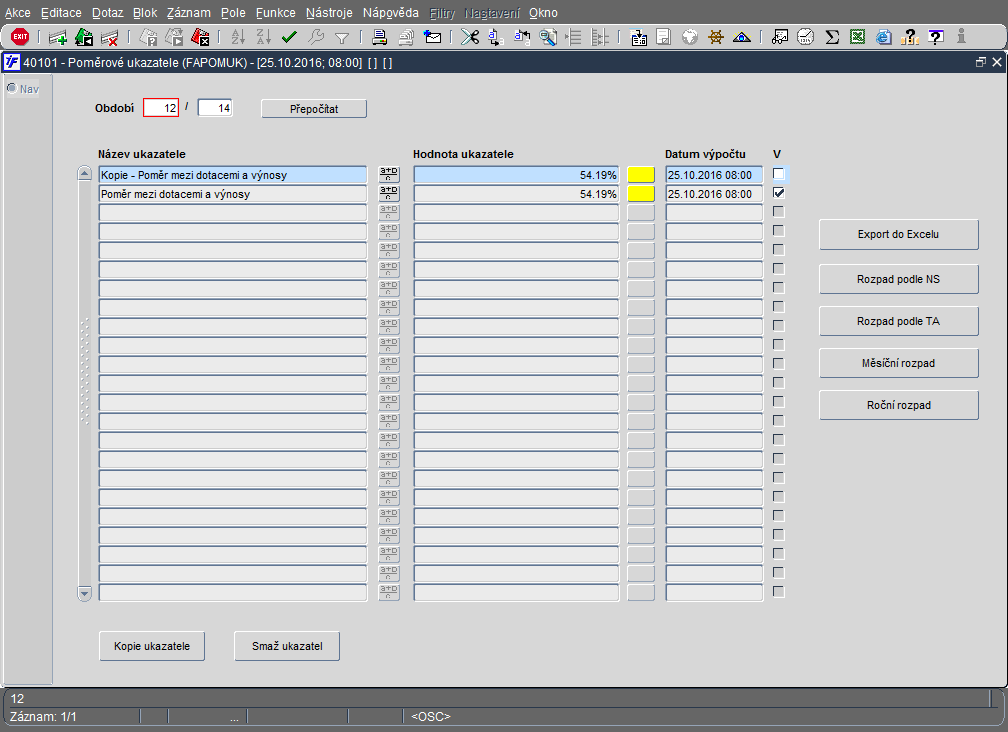1008x732 pixels.
Task: Click the context help window question icon
Action: 936,37
